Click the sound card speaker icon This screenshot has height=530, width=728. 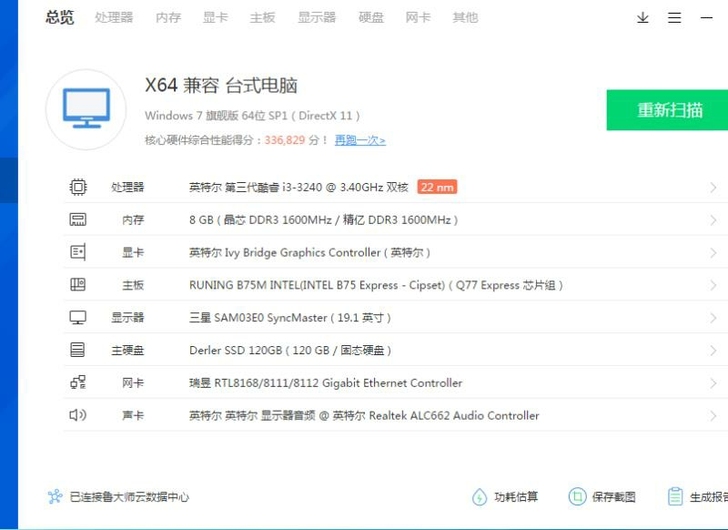tap(78, 415)
